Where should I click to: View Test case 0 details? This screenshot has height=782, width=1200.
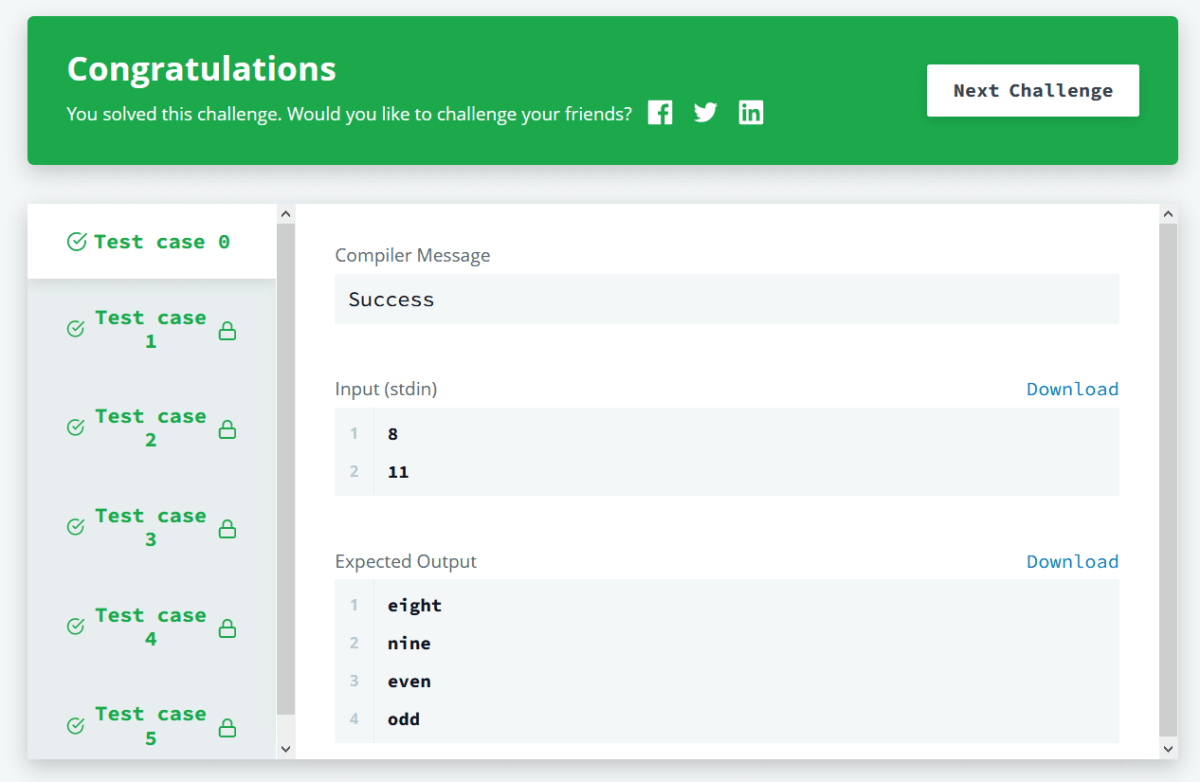[150, 241]
